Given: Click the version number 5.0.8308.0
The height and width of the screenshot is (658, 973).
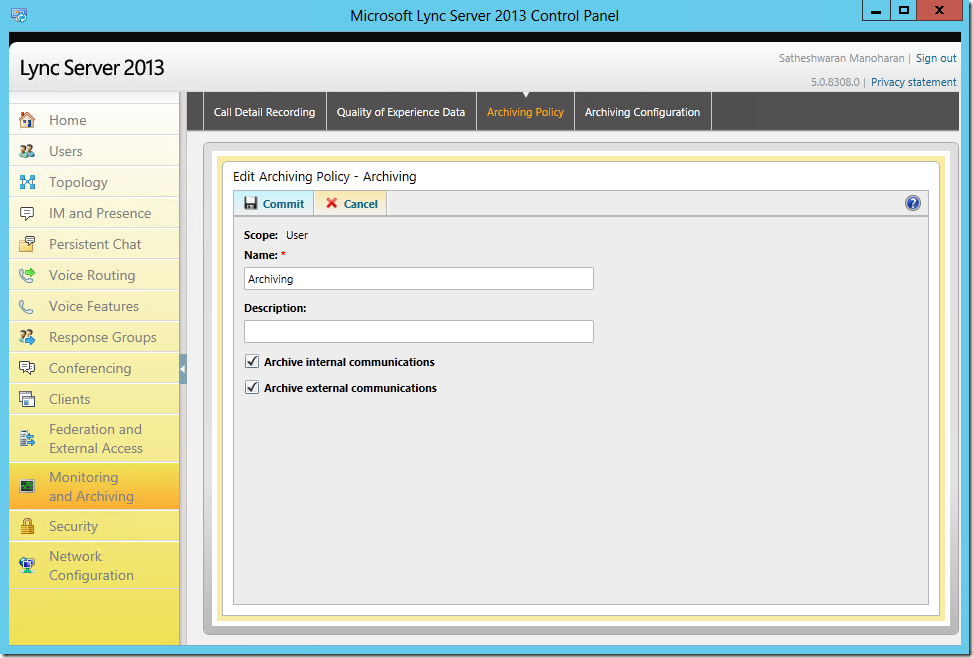Looking at the screenshot, I should pos(835,82).
